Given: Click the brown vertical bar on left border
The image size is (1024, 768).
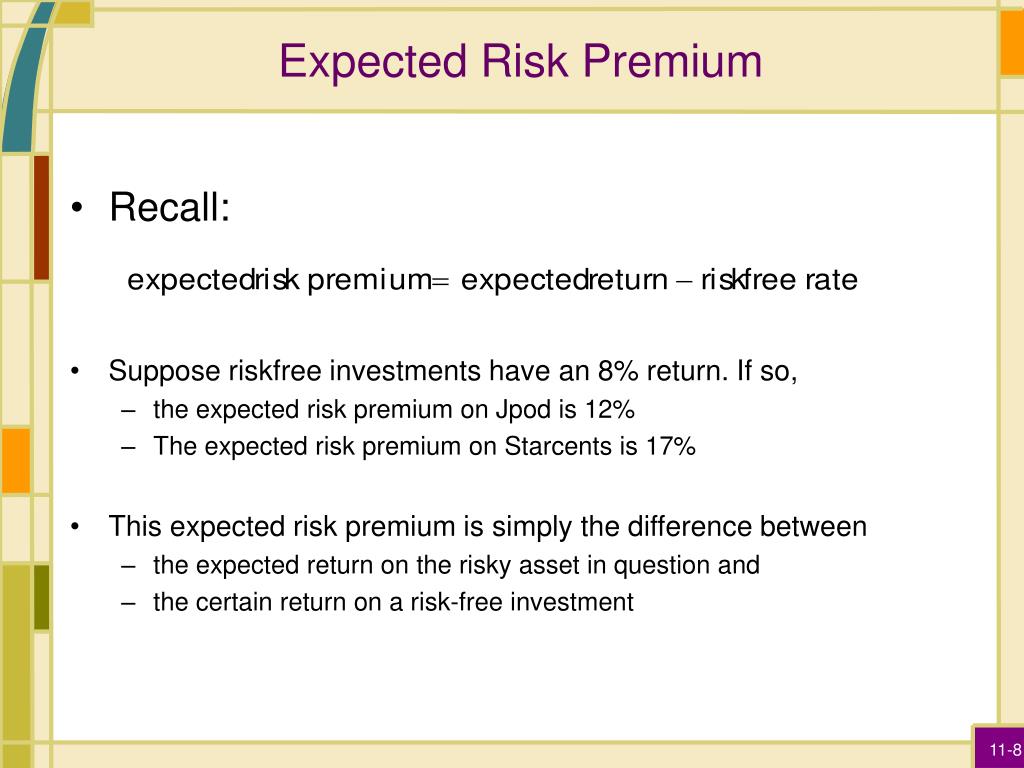Looking at the screenshot, I should click(41, 217).
